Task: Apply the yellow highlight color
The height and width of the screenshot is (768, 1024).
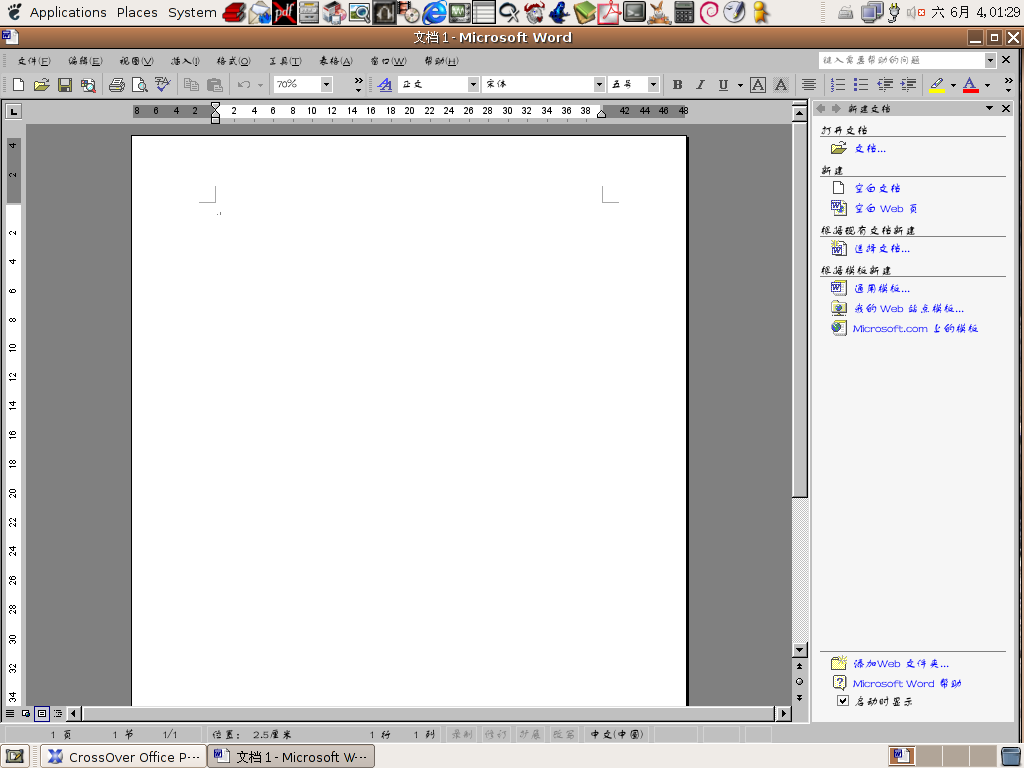Action: [x=937, y=84]
